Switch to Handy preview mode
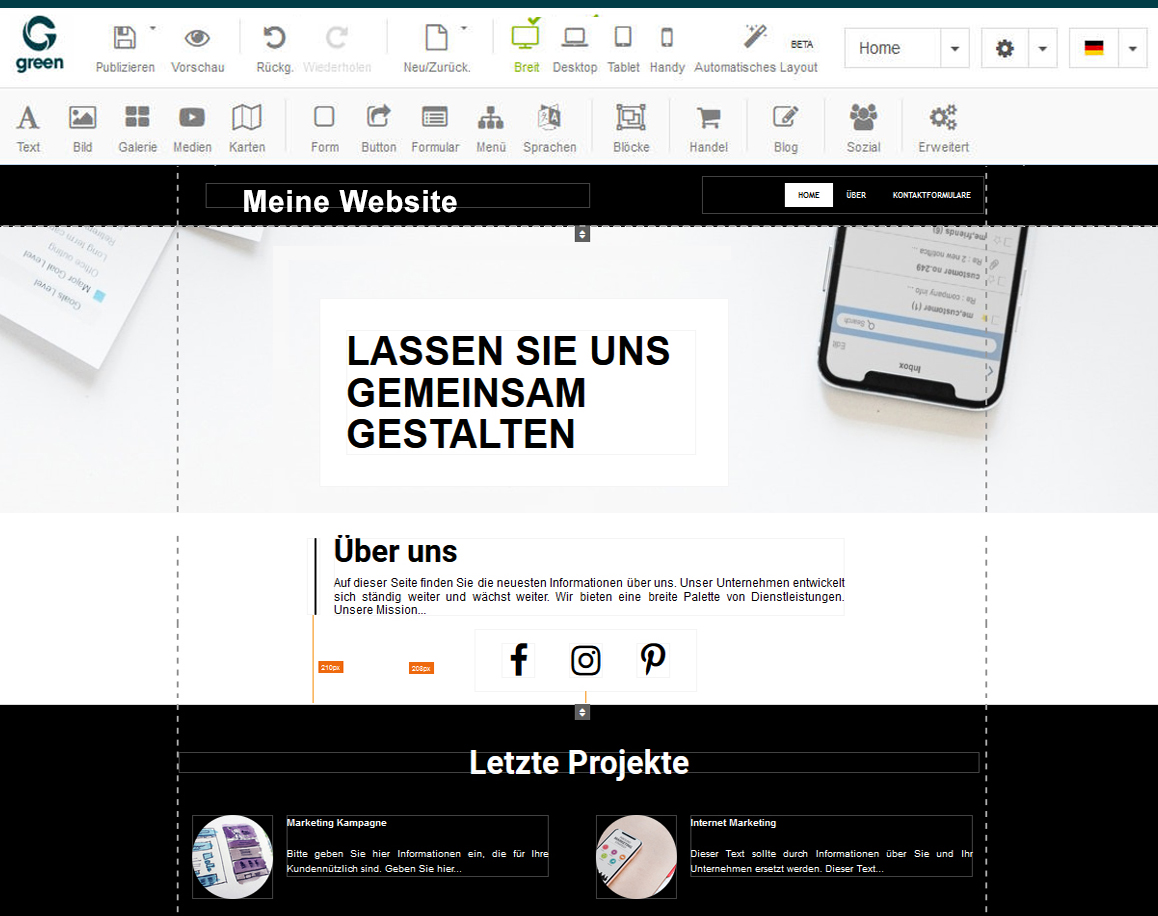 pos(667,47)
